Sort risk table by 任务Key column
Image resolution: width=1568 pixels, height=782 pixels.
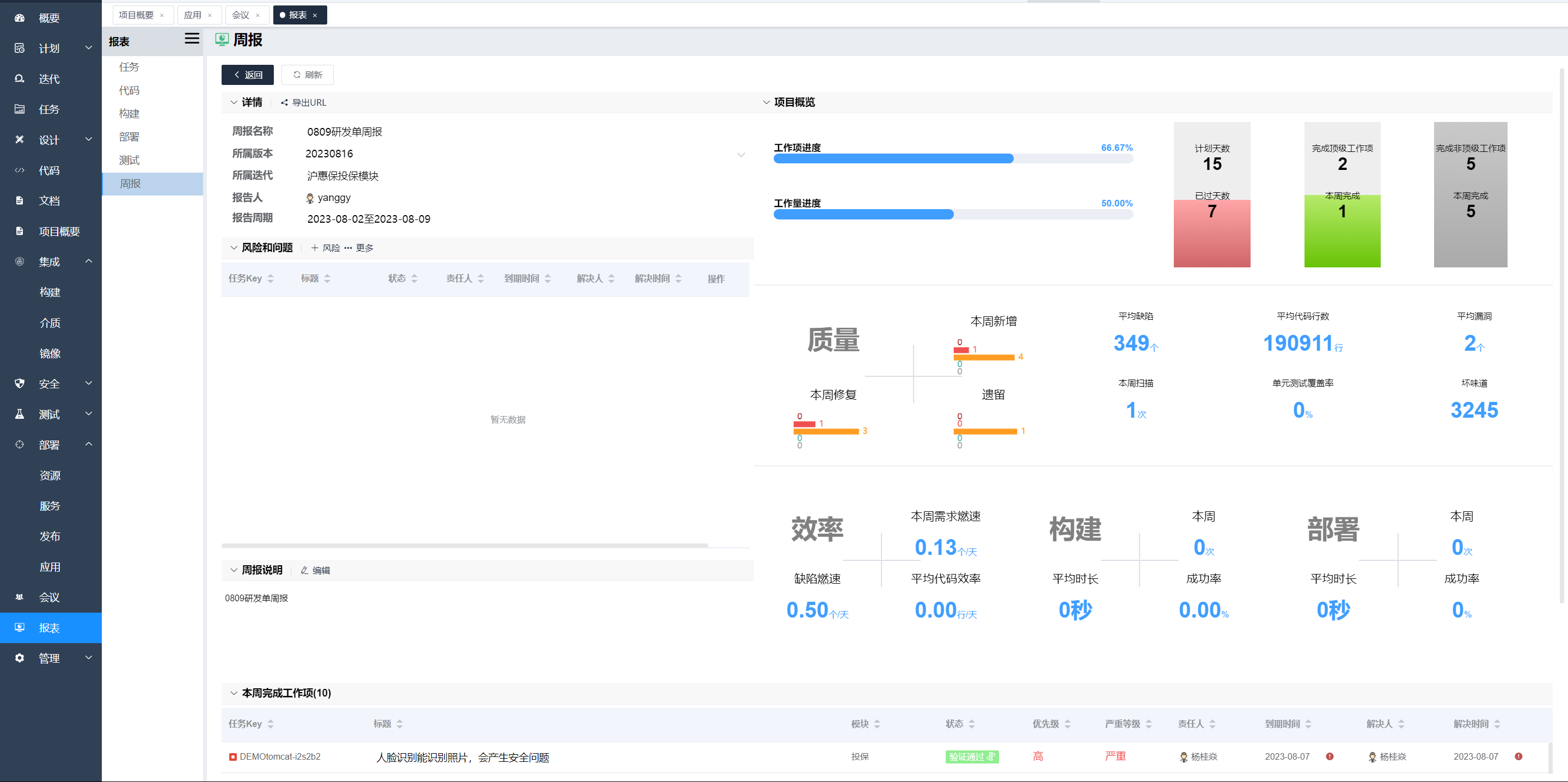click(270, 279)
